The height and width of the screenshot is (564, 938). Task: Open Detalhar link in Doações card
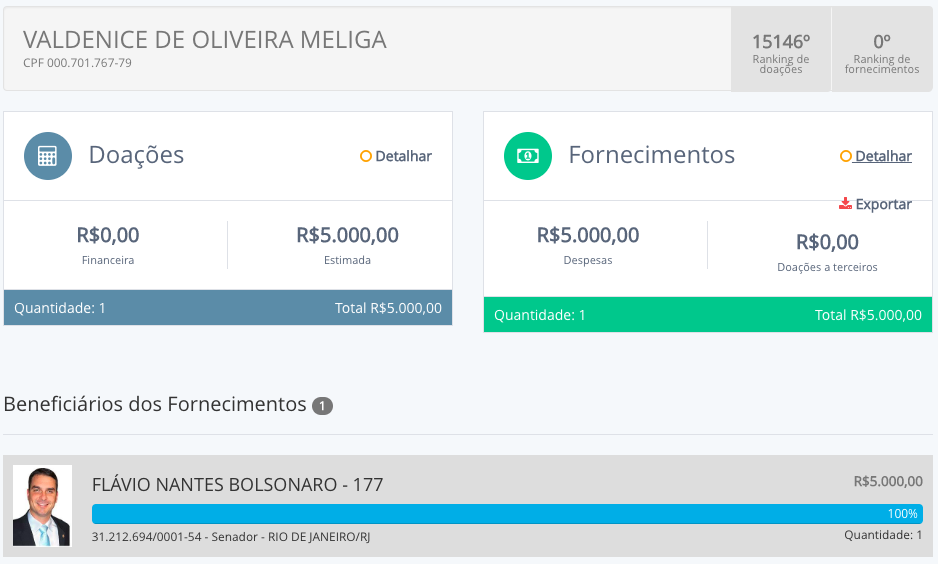pos(403,156)
